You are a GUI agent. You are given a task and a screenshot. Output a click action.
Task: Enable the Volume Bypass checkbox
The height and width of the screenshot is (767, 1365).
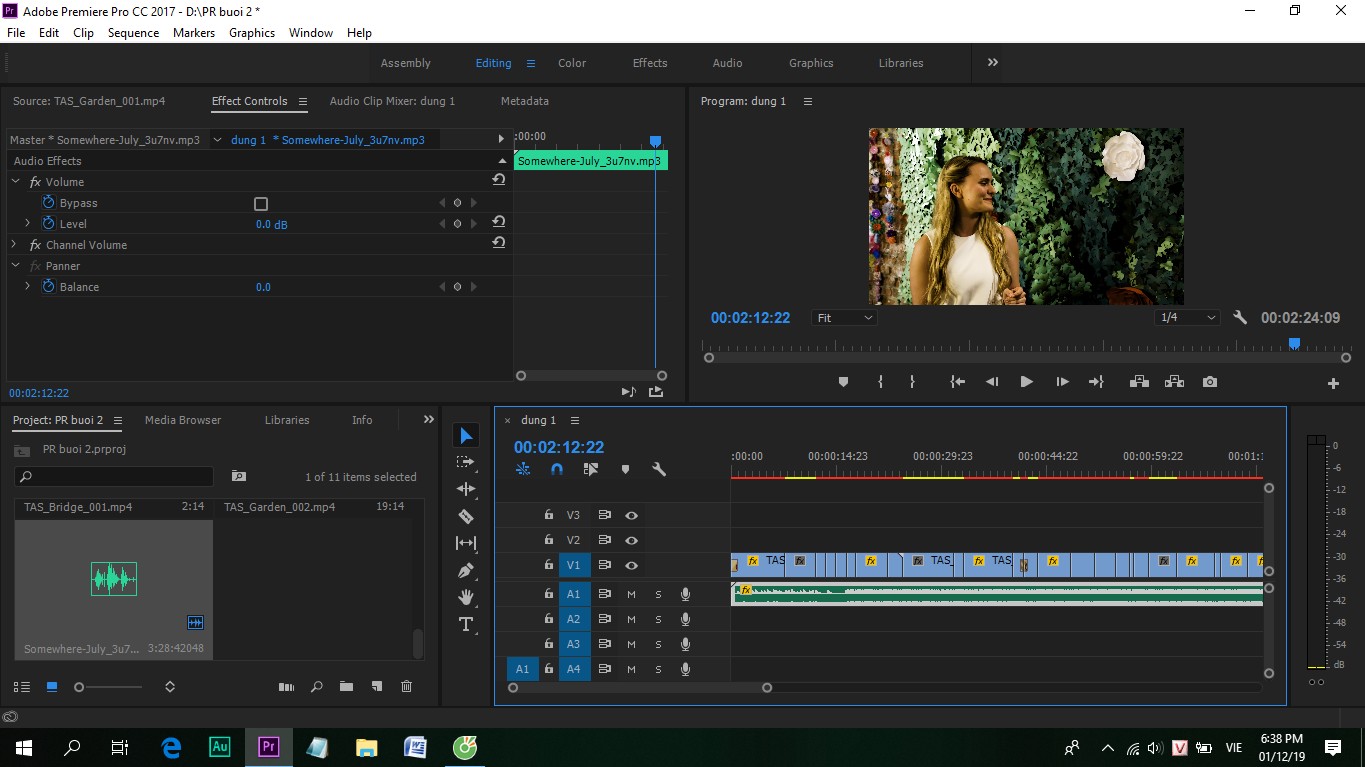[x=261, y=203]
